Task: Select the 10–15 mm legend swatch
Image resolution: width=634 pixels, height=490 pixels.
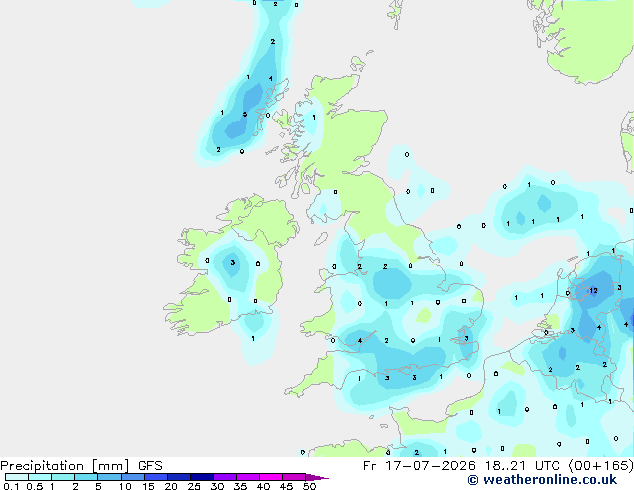Action: coord(133,477)
